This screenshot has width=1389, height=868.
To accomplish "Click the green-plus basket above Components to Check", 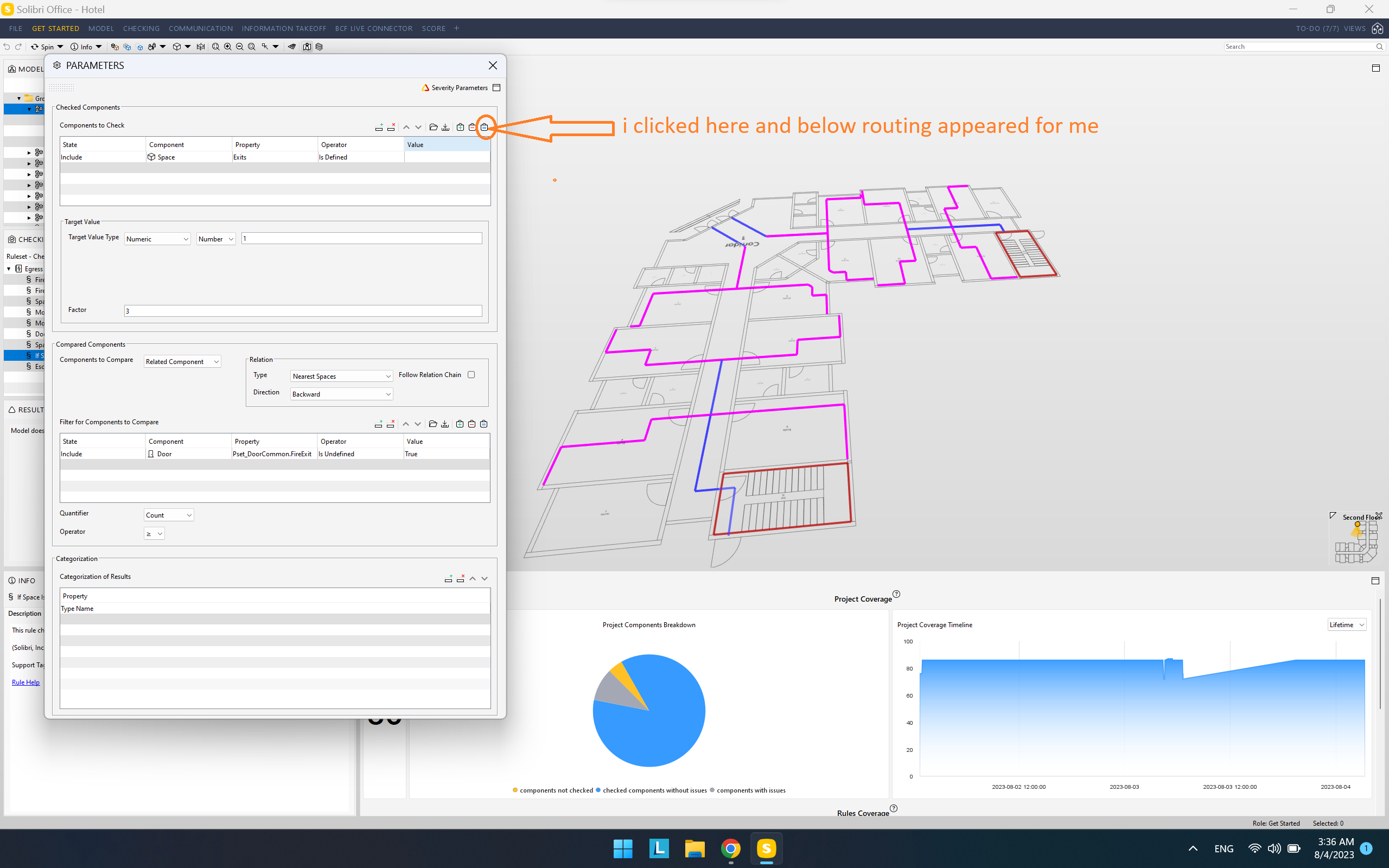I will pyautogui.click(x=460, y=127).
